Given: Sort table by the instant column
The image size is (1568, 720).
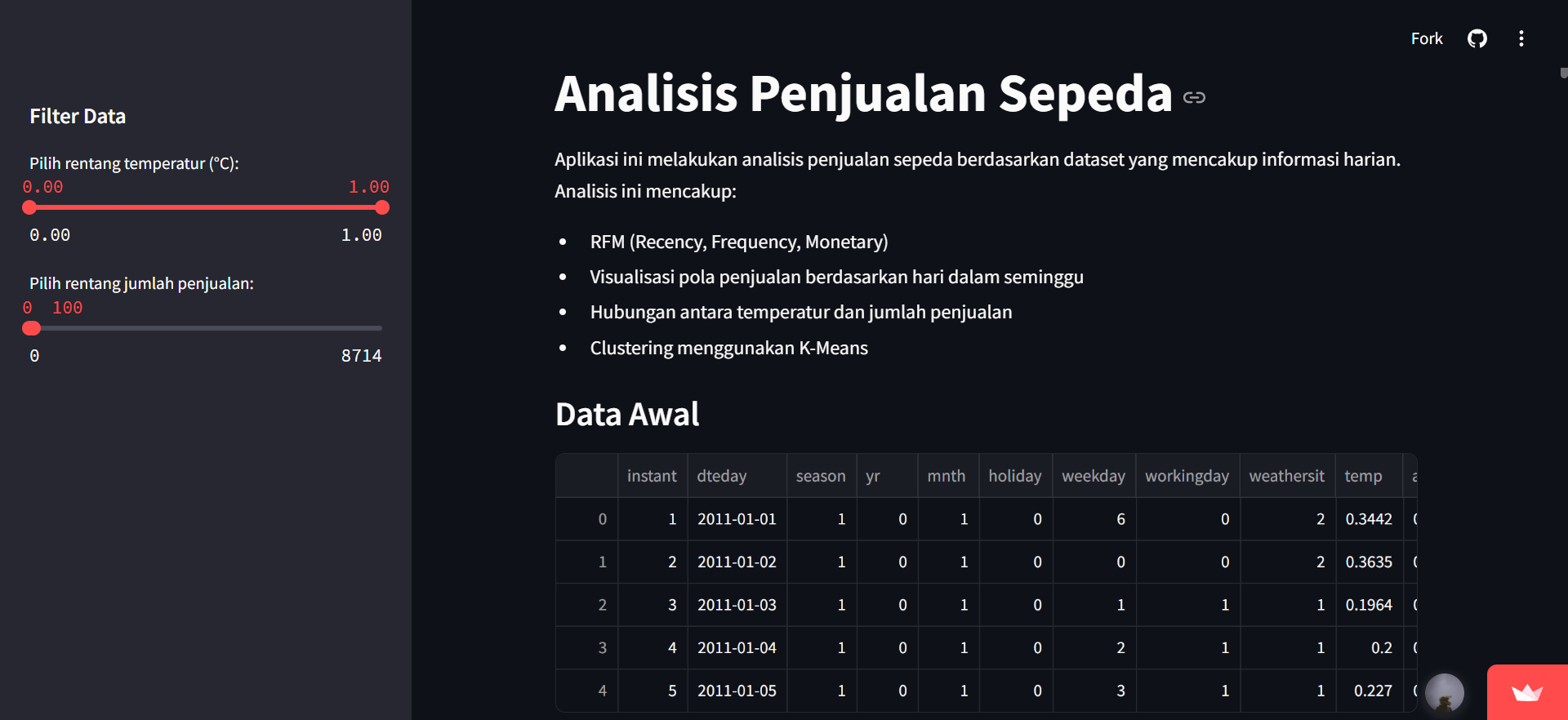Looking at the screenshot, I should (652, 476).
